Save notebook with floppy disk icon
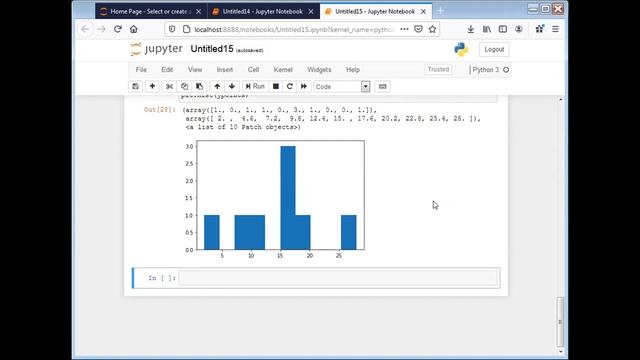 136,87
